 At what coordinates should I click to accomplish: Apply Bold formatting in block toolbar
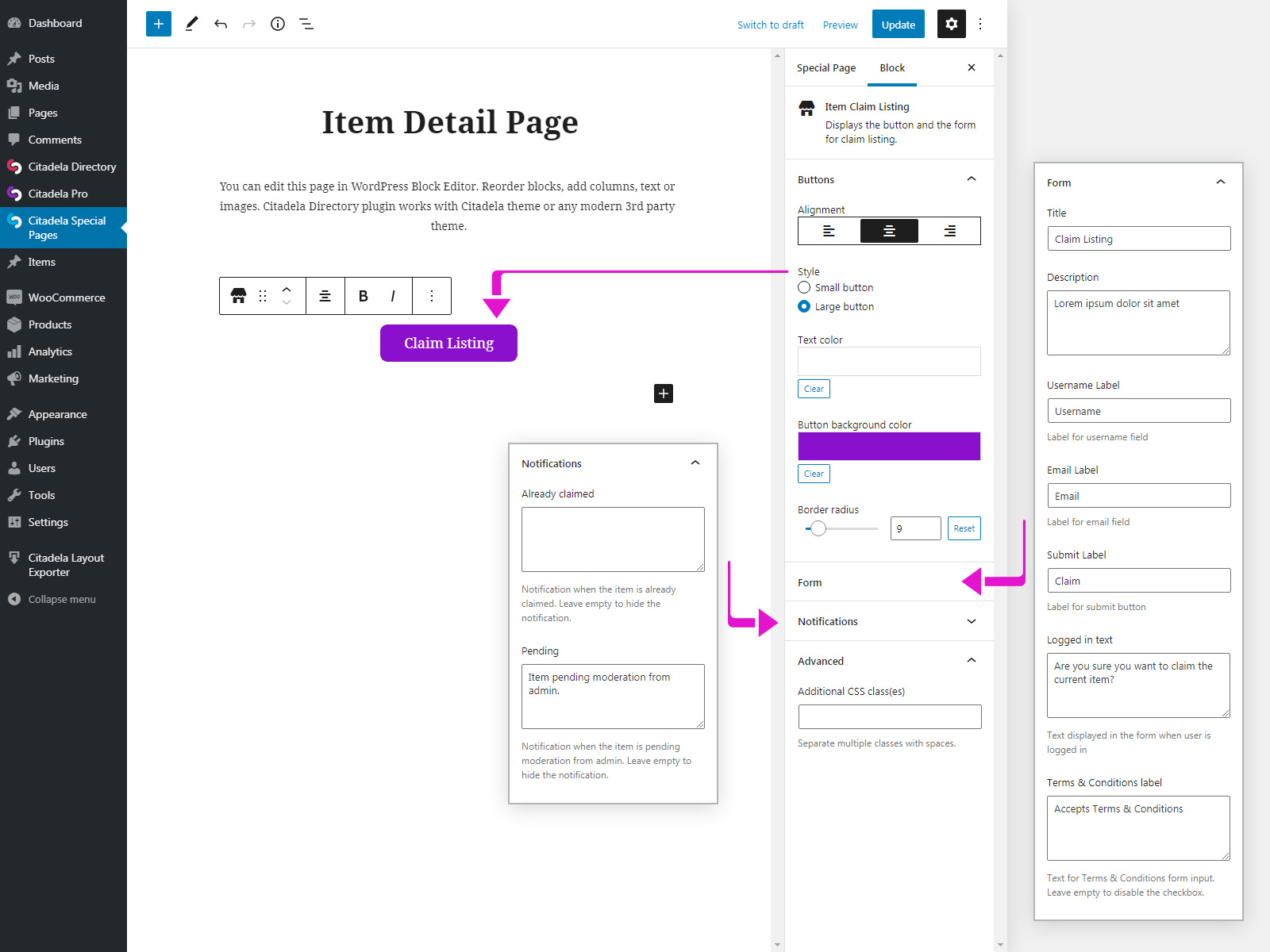coord(363,295)
